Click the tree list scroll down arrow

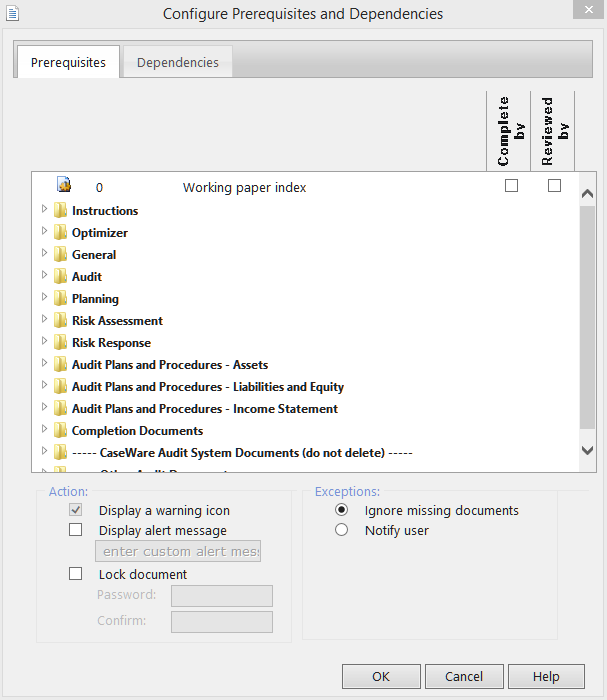coord(587,450)
